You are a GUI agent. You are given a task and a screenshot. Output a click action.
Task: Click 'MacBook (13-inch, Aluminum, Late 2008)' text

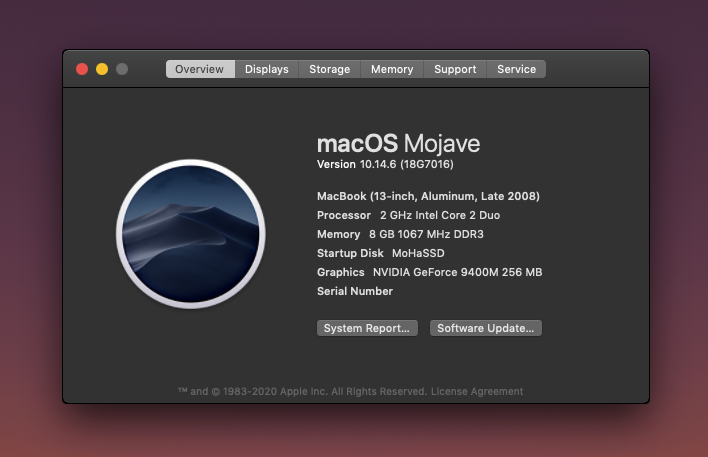[x=428, y=196]
